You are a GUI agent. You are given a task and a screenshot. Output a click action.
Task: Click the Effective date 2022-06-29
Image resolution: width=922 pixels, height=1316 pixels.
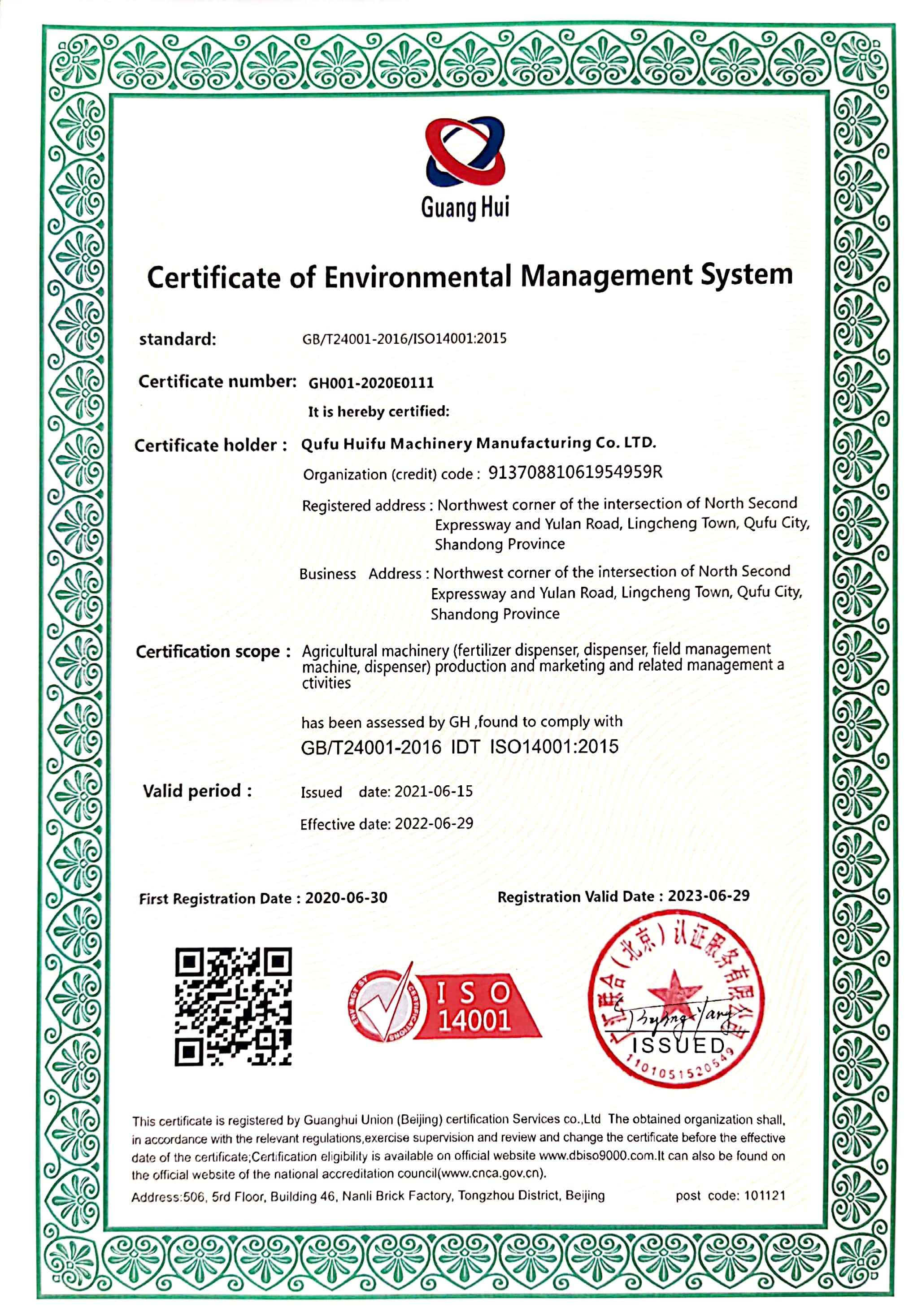(434, 824)
